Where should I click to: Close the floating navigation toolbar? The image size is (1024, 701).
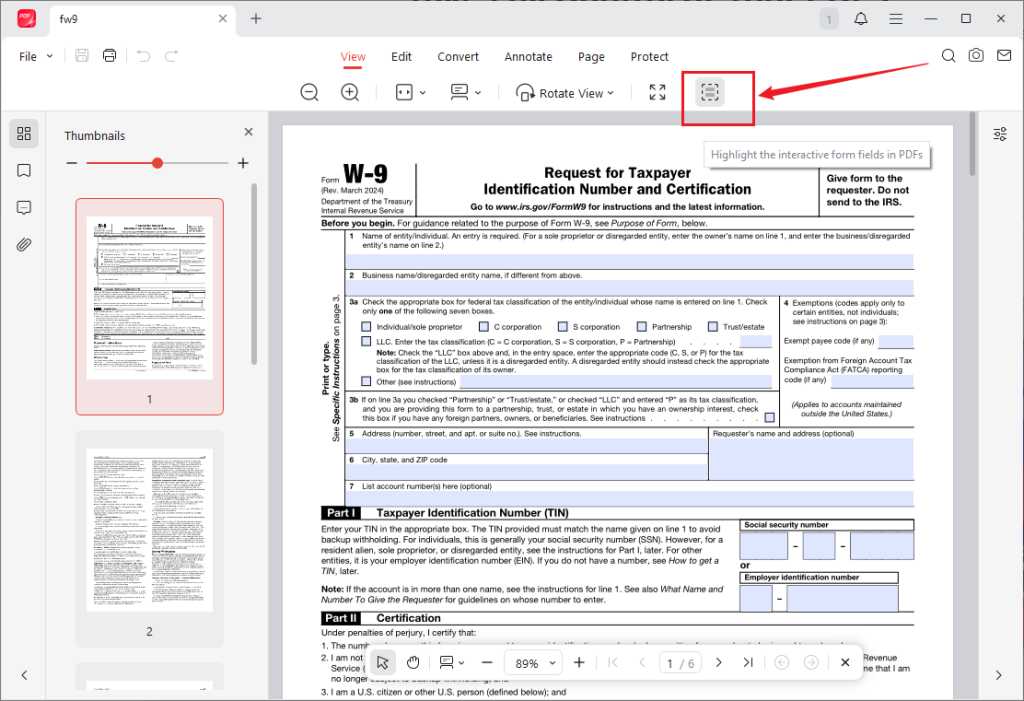pos(845,662)
